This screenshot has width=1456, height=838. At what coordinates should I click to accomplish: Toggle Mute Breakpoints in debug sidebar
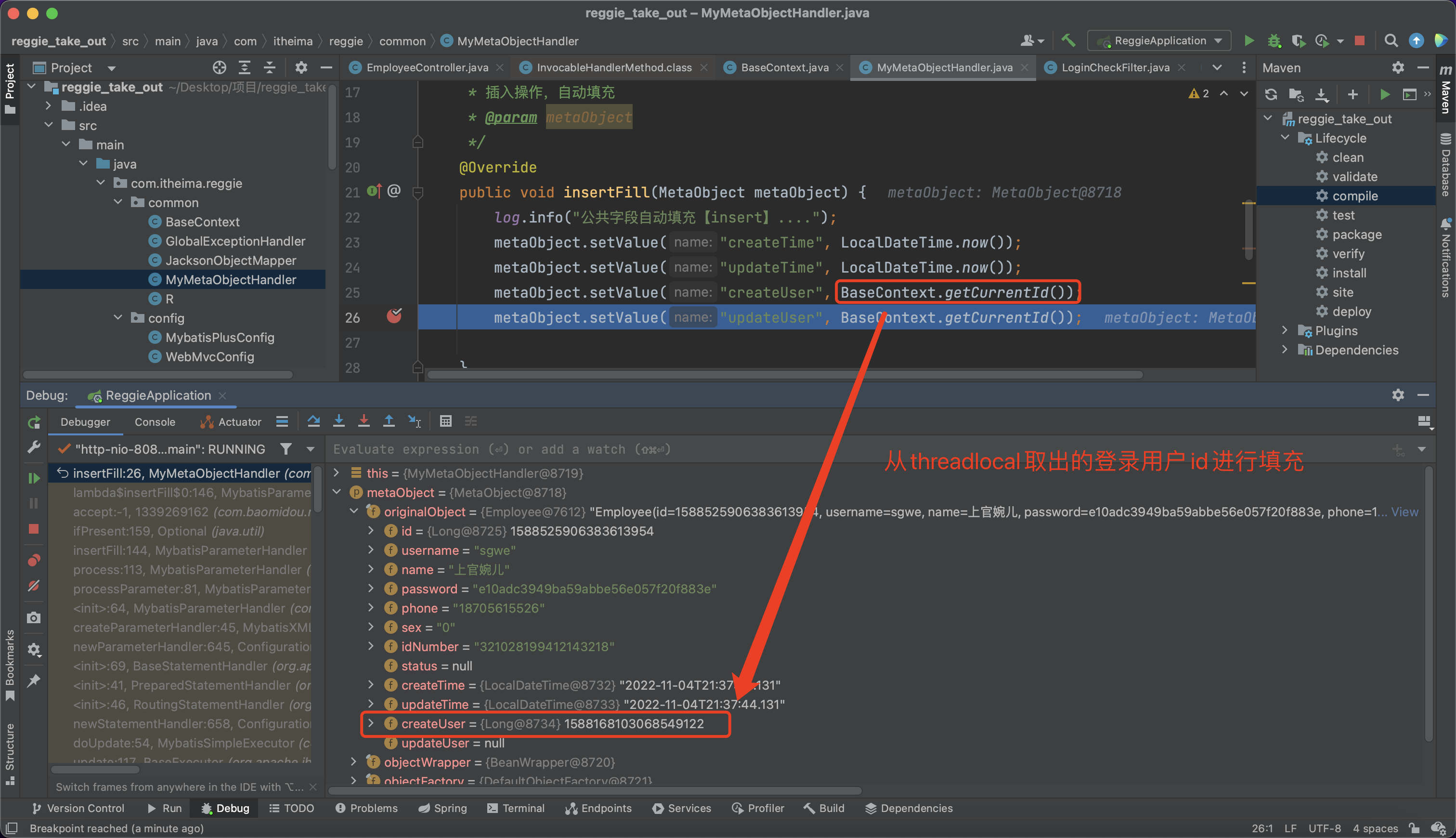click(x=34, y=587)
